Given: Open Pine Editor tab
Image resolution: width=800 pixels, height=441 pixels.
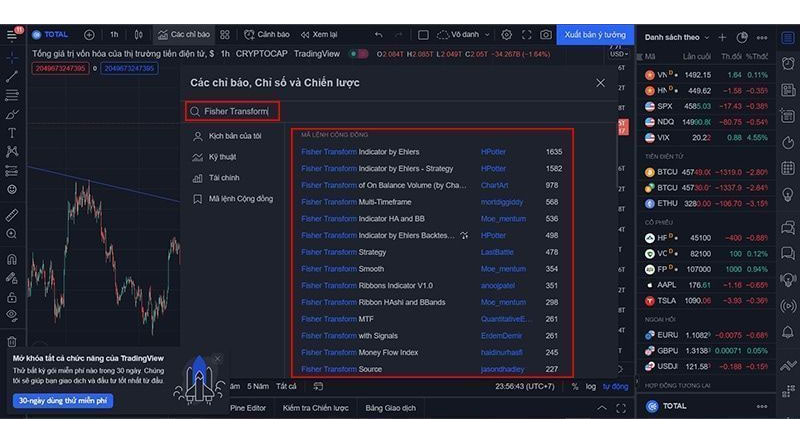Looking at the screenshot, I should coord(248,408).
